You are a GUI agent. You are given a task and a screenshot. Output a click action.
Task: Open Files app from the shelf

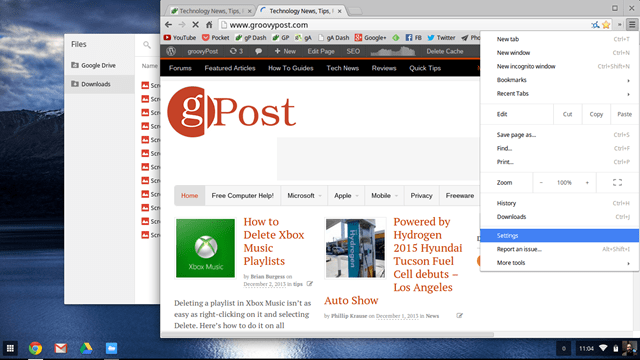pos(111,348)
